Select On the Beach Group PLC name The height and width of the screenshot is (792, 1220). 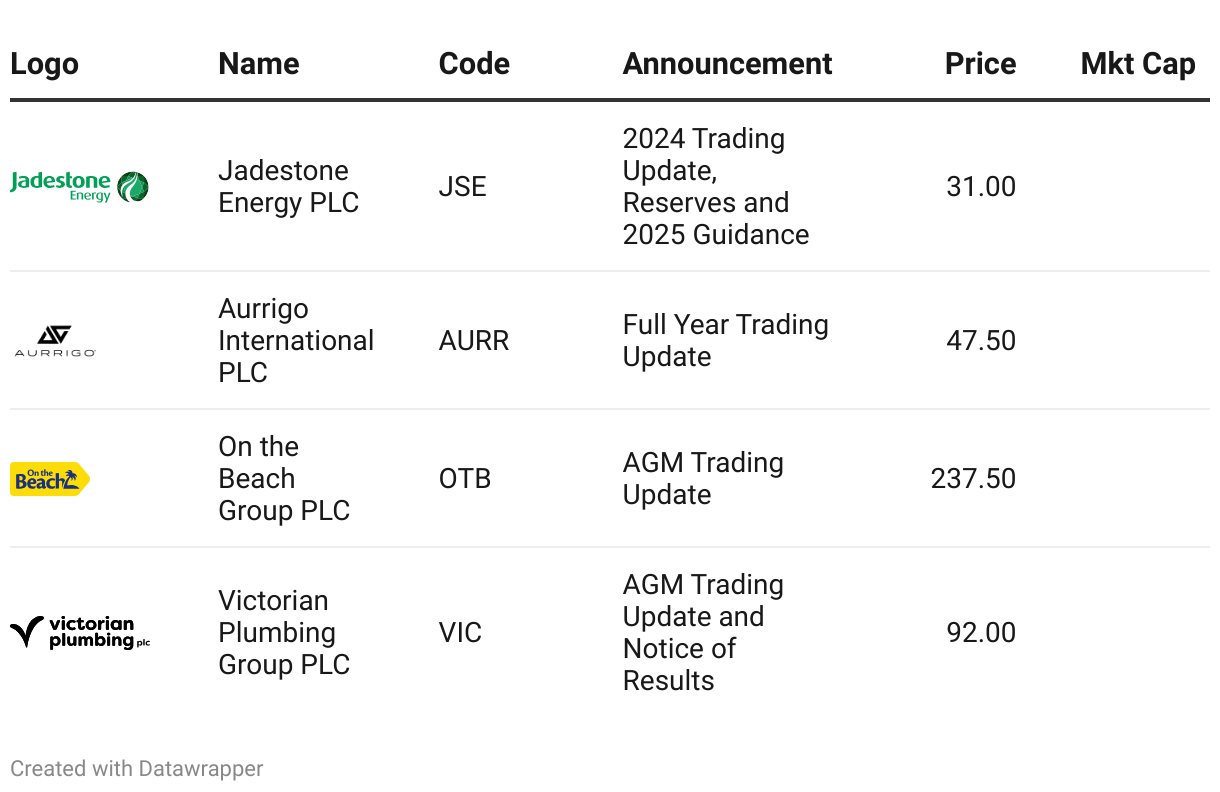click(283, 478)
